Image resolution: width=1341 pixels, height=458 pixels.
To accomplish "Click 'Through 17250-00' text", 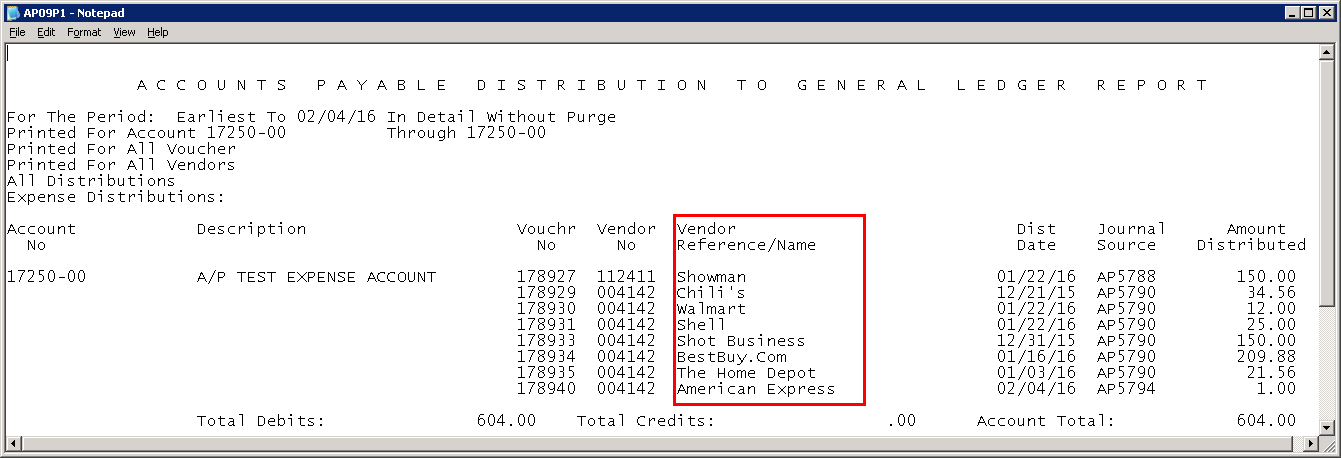I will point(466,133).
